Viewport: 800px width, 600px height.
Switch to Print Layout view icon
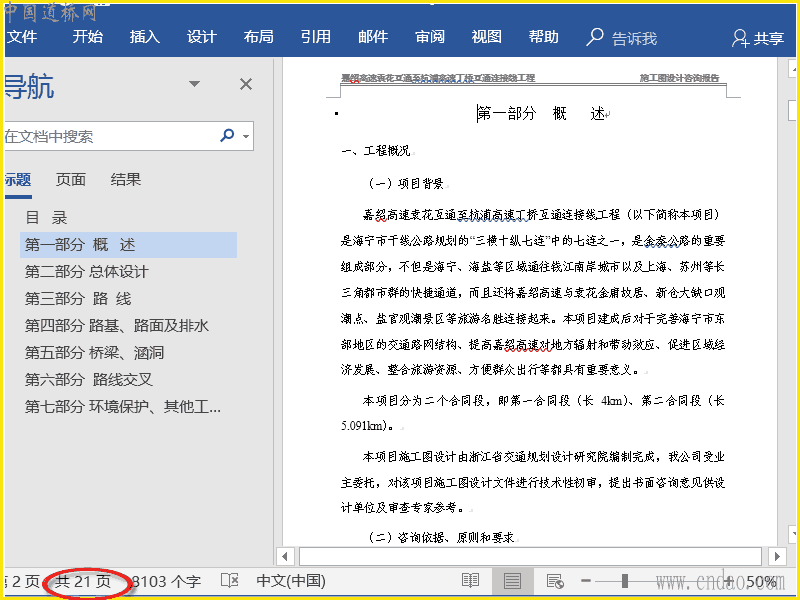pos(512,581)
